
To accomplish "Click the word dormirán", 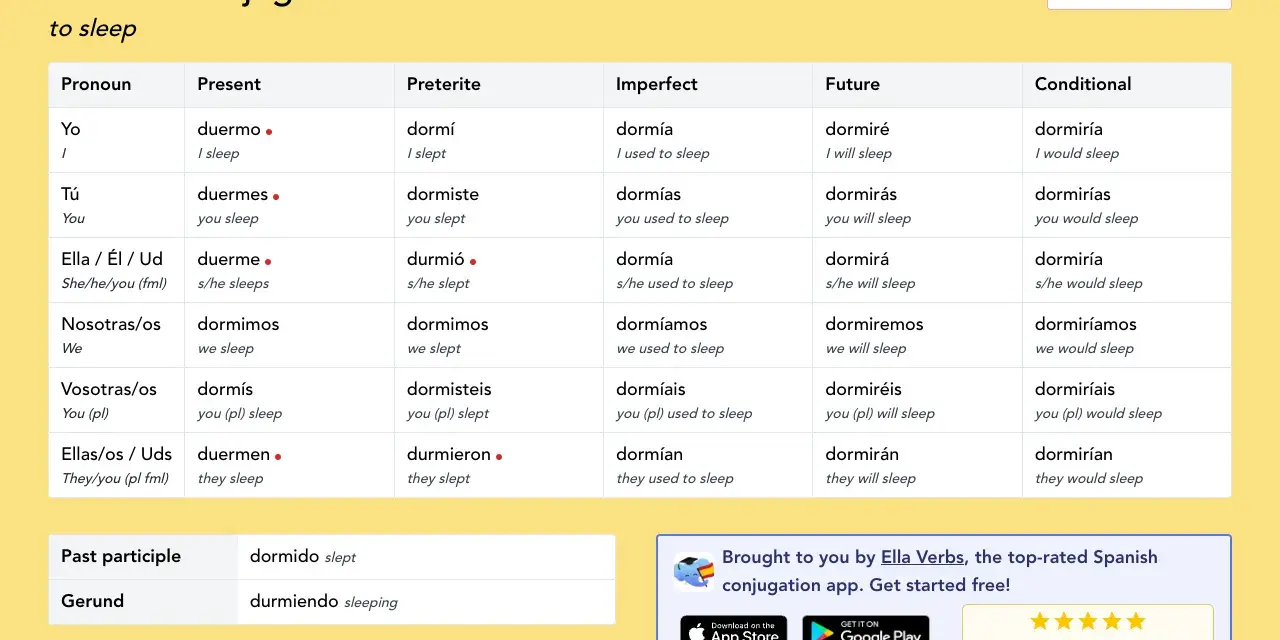I will click(862, 454).
